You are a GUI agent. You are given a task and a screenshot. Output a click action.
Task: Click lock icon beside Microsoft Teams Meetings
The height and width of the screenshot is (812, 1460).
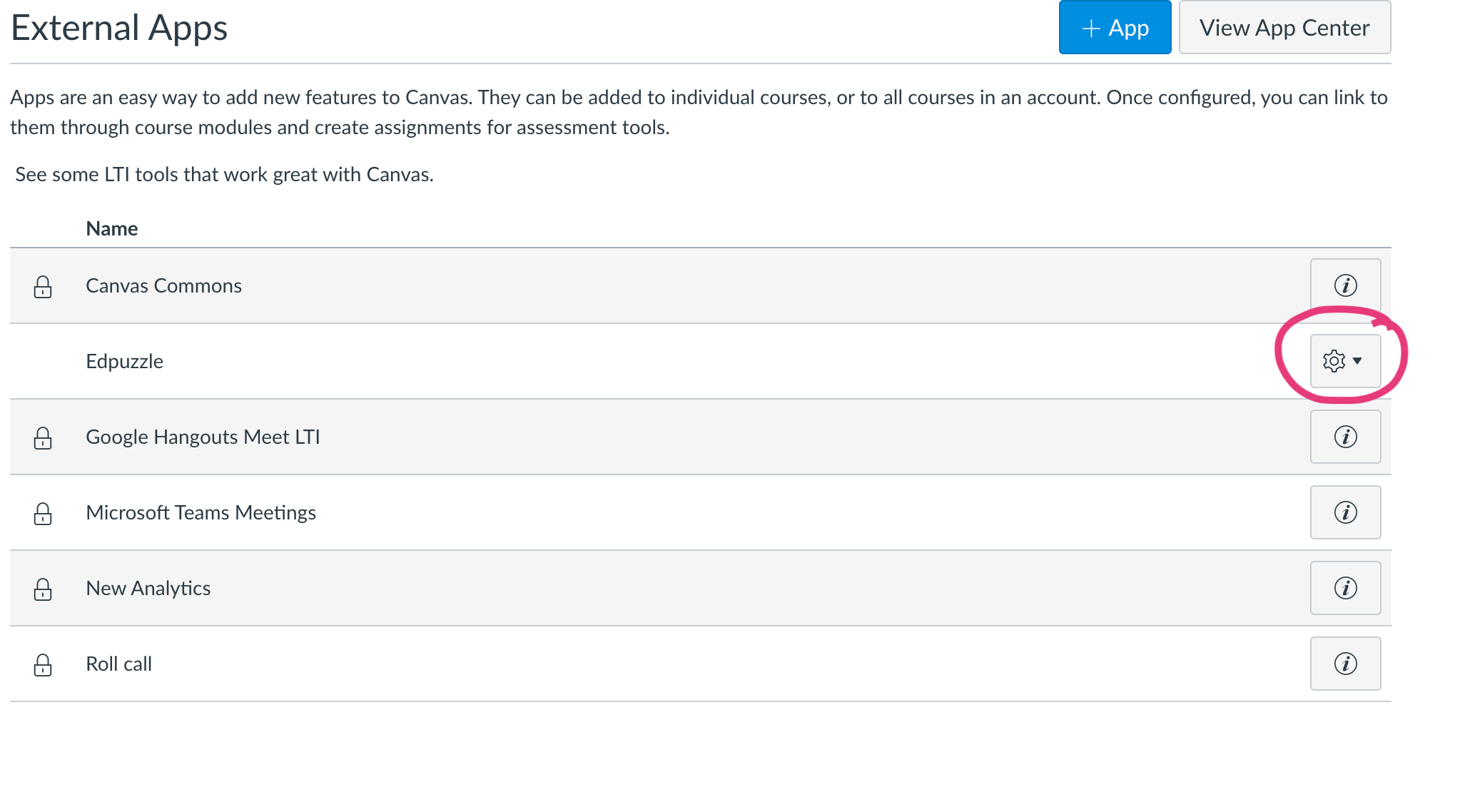coord(43,514)
